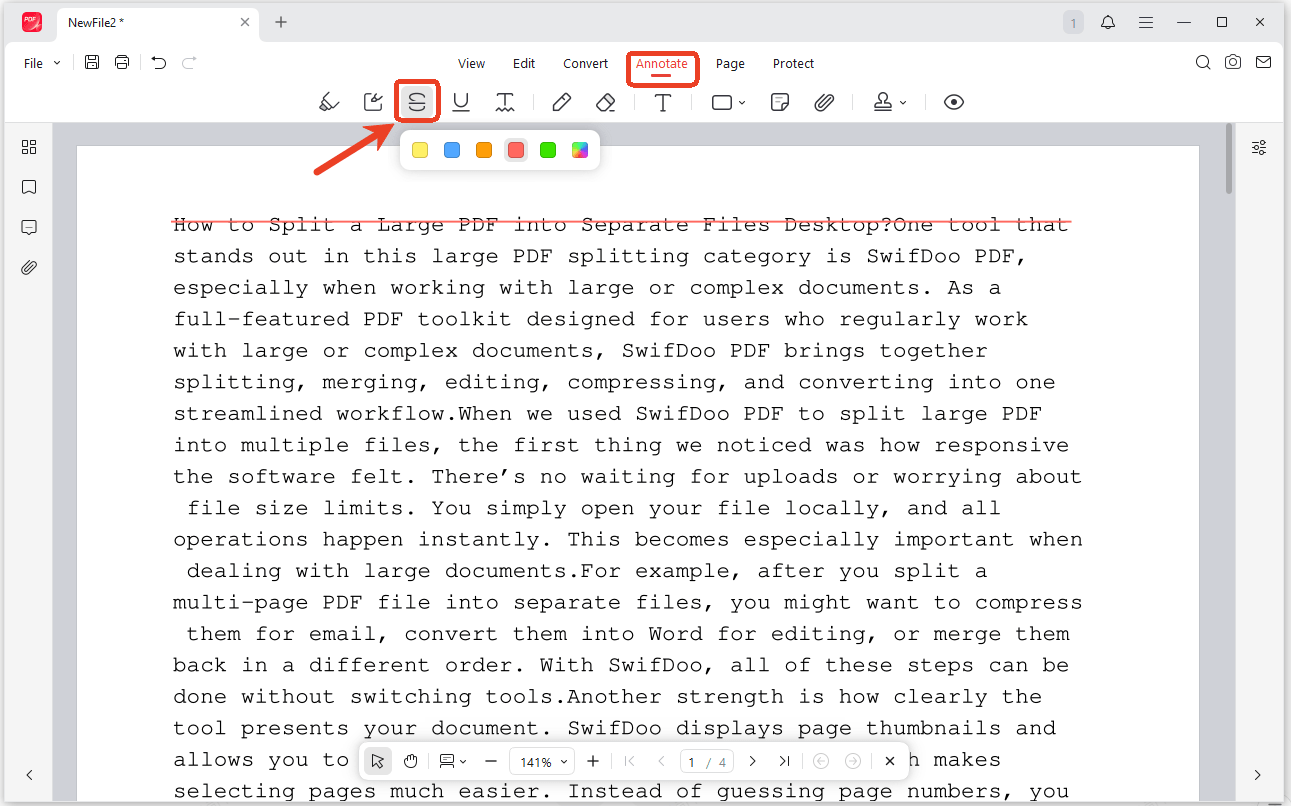Select the Squiggly underline tool

[506, 102]
